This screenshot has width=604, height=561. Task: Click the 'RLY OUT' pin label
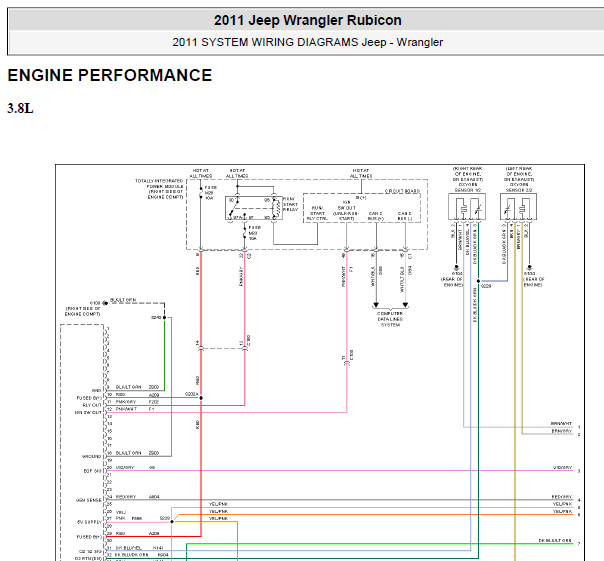click(92, 405)
